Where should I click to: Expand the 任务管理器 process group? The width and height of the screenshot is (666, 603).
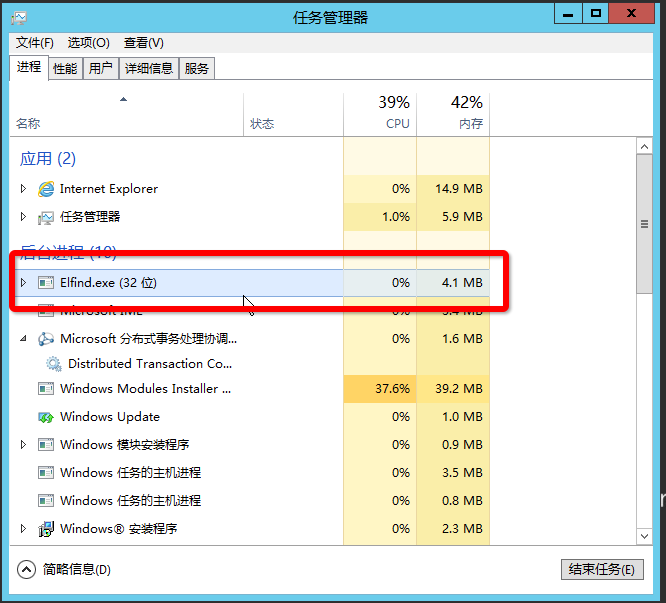(23, 217)
